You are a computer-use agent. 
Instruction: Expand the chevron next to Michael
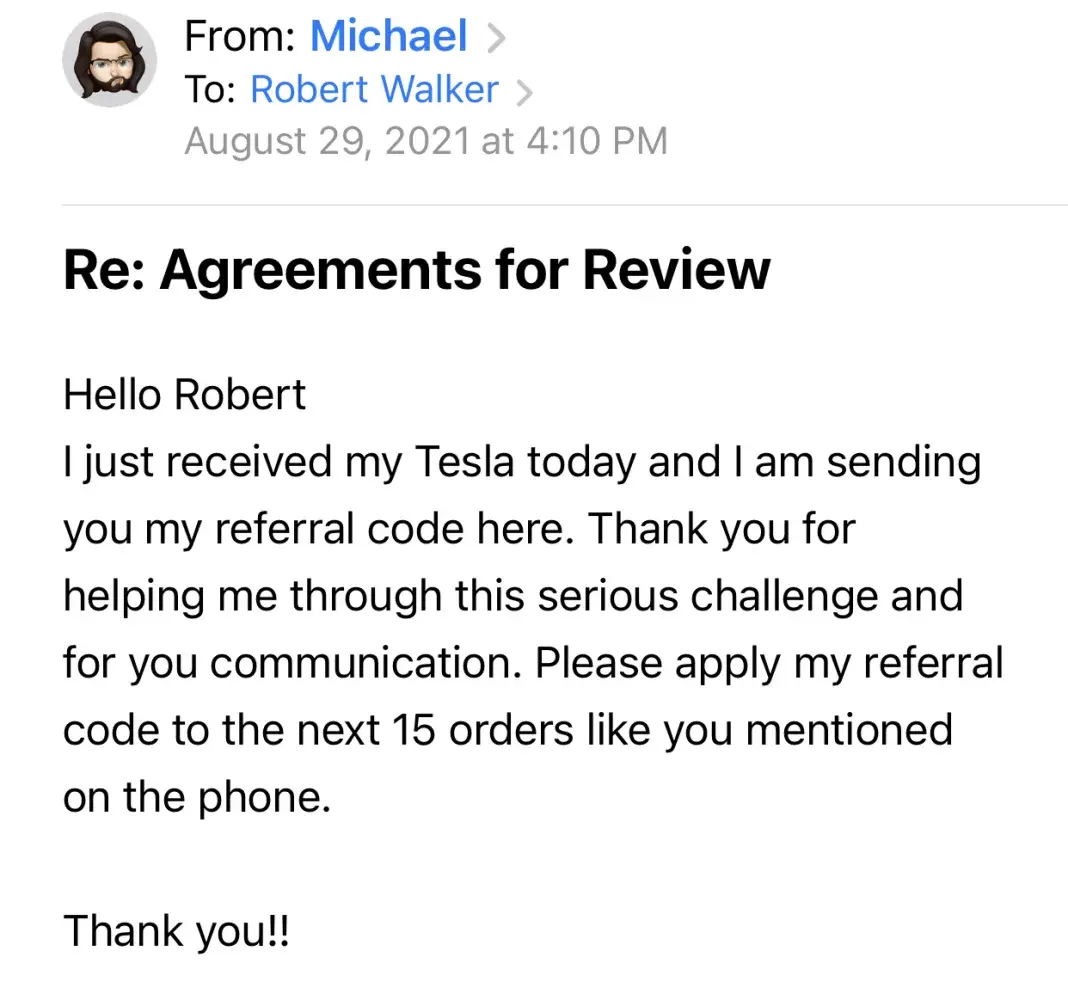point(494,39)
